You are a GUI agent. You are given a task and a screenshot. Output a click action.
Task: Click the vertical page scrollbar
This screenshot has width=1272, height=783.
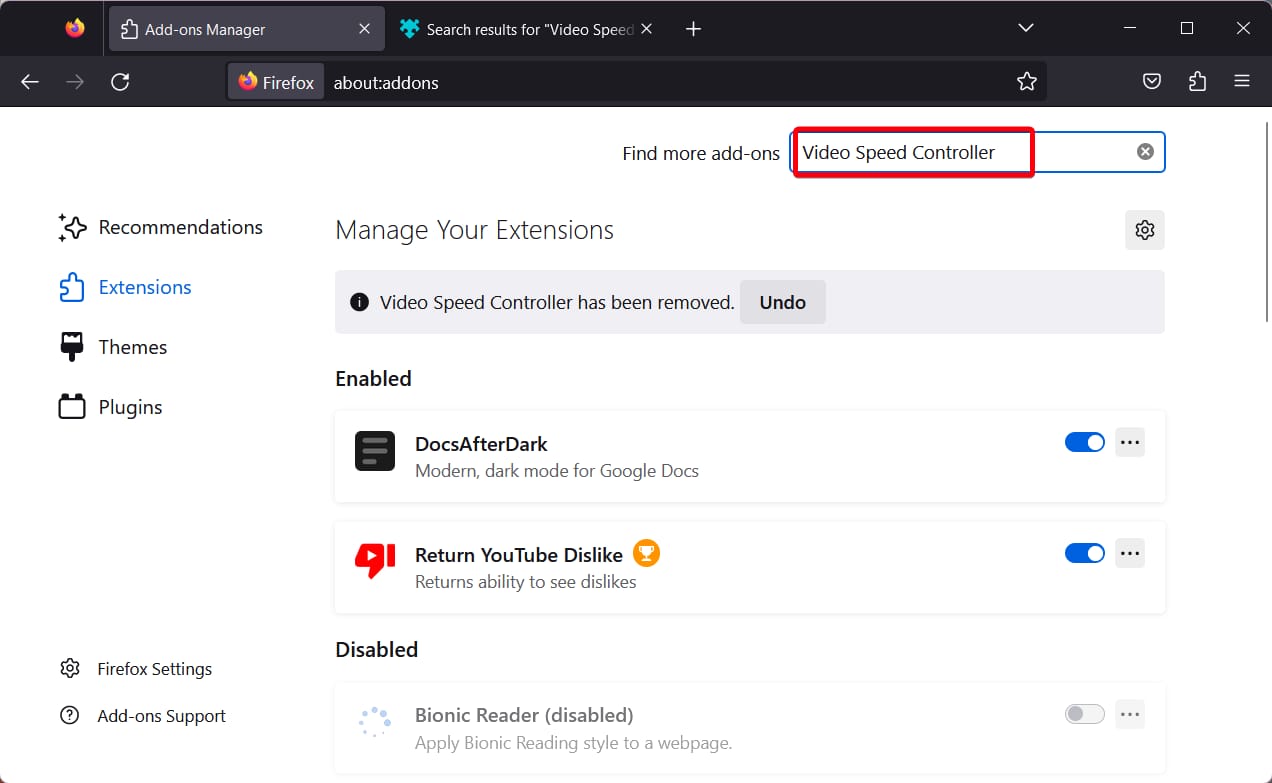1267,220
